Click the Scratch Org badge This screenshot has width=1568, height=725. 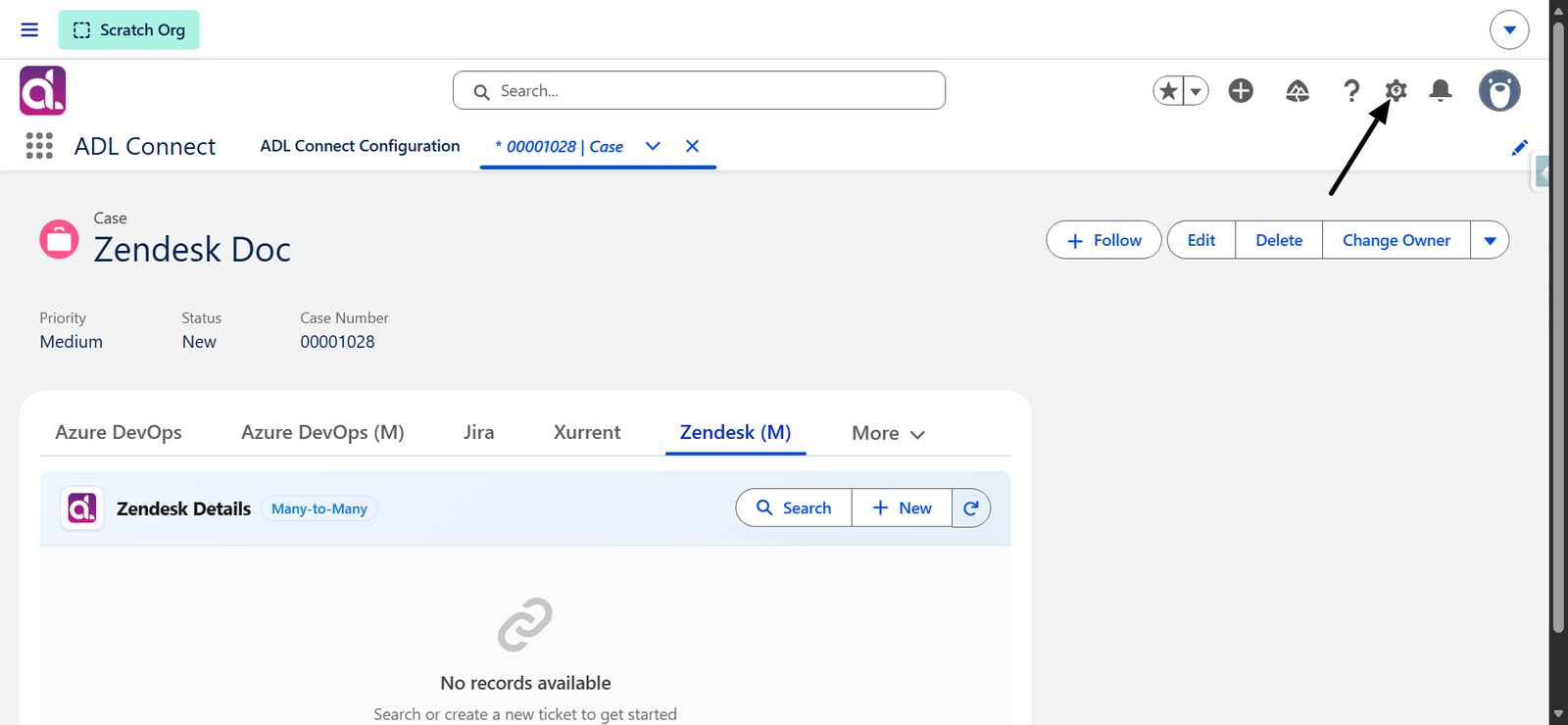click(128, 29)
